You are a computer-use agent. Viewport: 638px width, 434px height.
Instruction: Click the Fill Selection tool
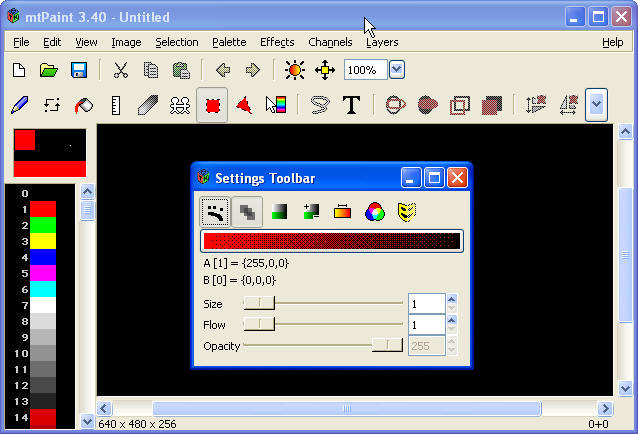click(x=492, y=105)
